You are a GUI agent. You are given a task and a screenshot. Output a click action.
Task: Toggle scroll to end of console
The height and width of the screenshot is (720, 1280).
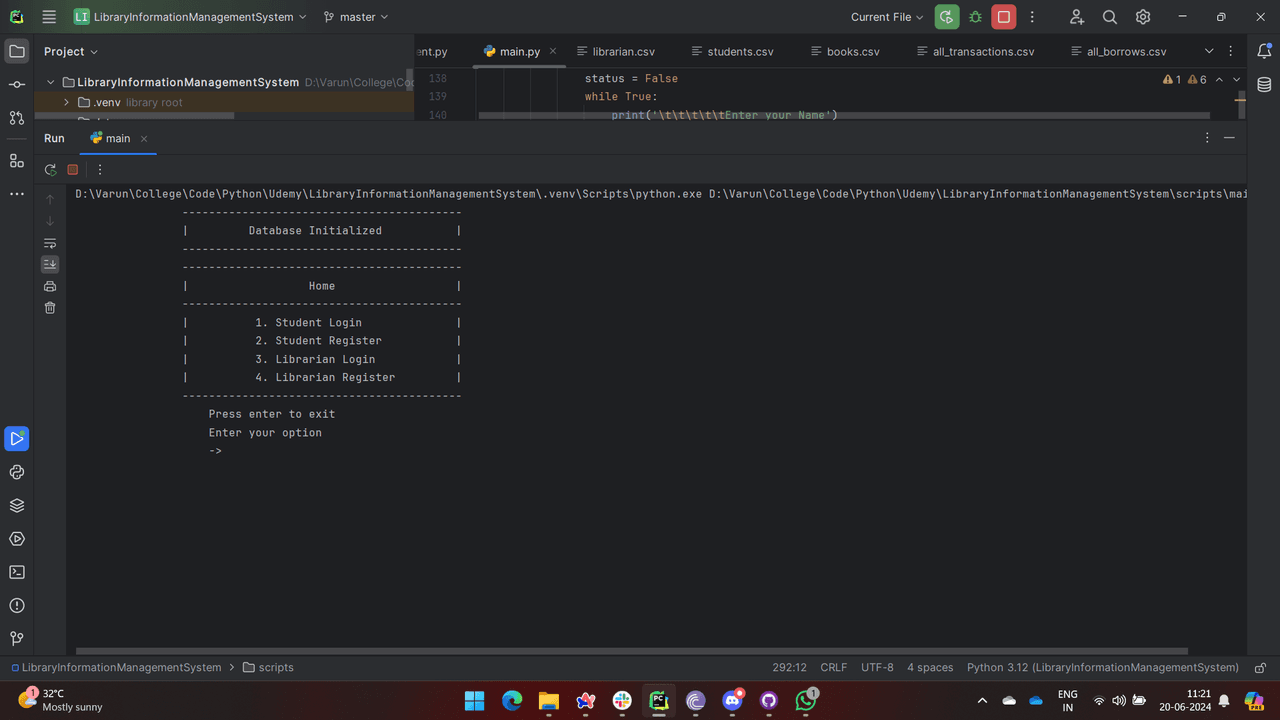pyautogui.click(x=50, y=265)
